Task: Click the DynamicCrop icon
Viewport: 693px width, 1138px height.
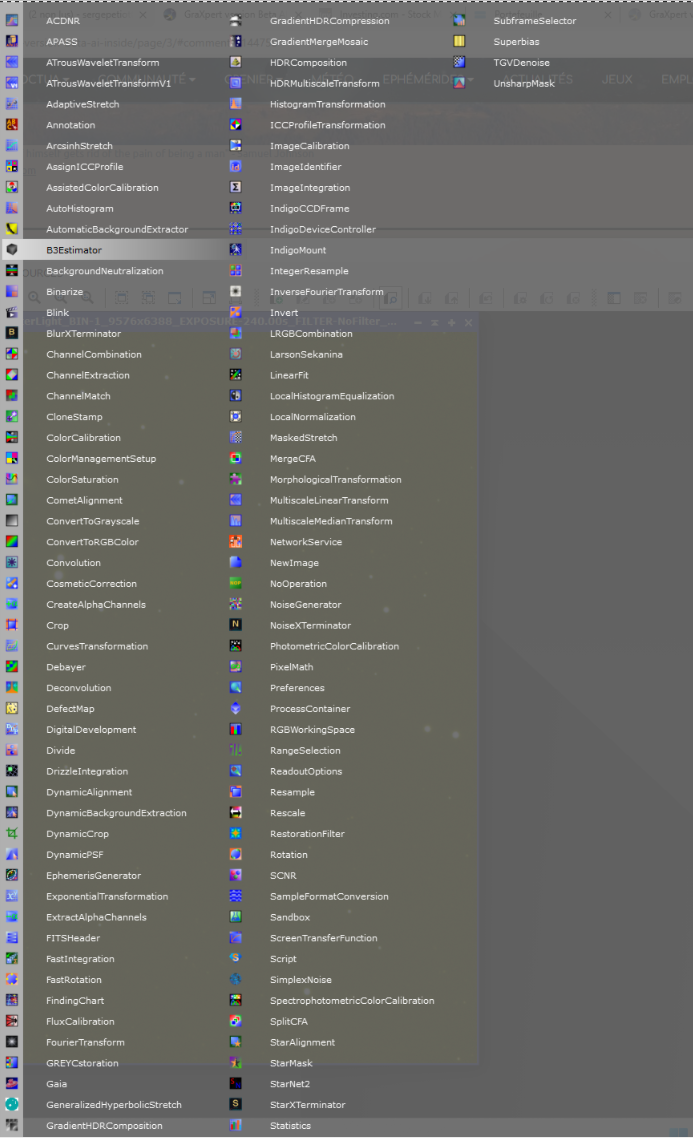Action: [x=12, y=834]
